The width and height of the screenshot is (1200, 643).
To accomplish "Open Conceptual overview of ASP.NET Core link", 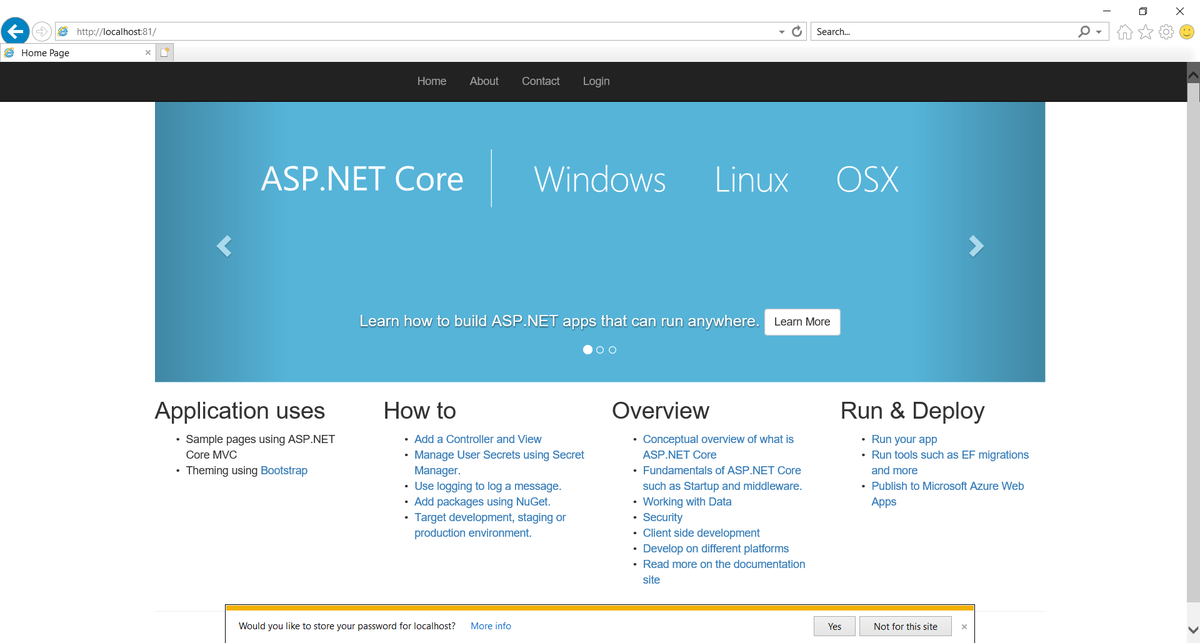I will click(718, 447).
